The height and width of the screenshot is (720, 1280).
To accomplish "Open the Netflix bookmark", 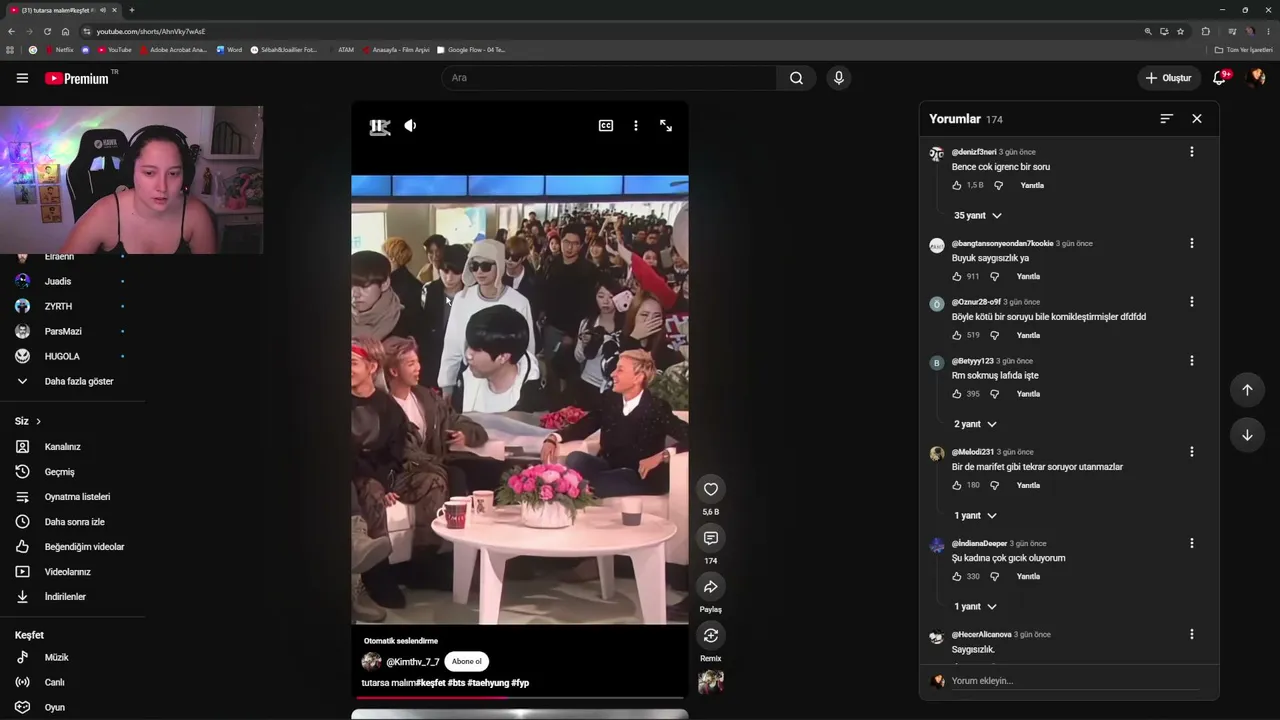I will 60,49.
